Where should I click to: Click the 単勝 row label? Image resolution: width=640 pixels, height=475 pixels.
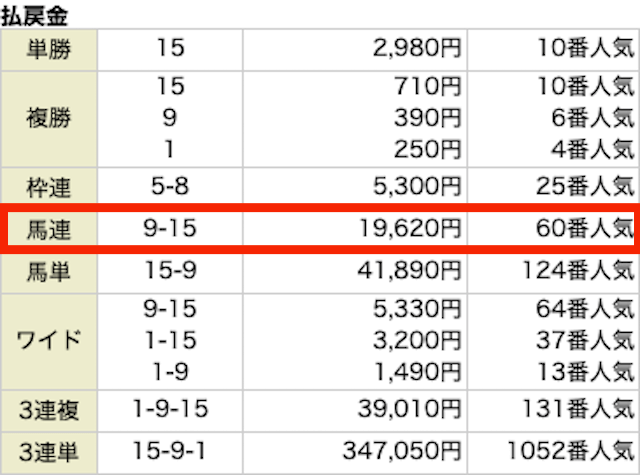click(x=49, y=49)
